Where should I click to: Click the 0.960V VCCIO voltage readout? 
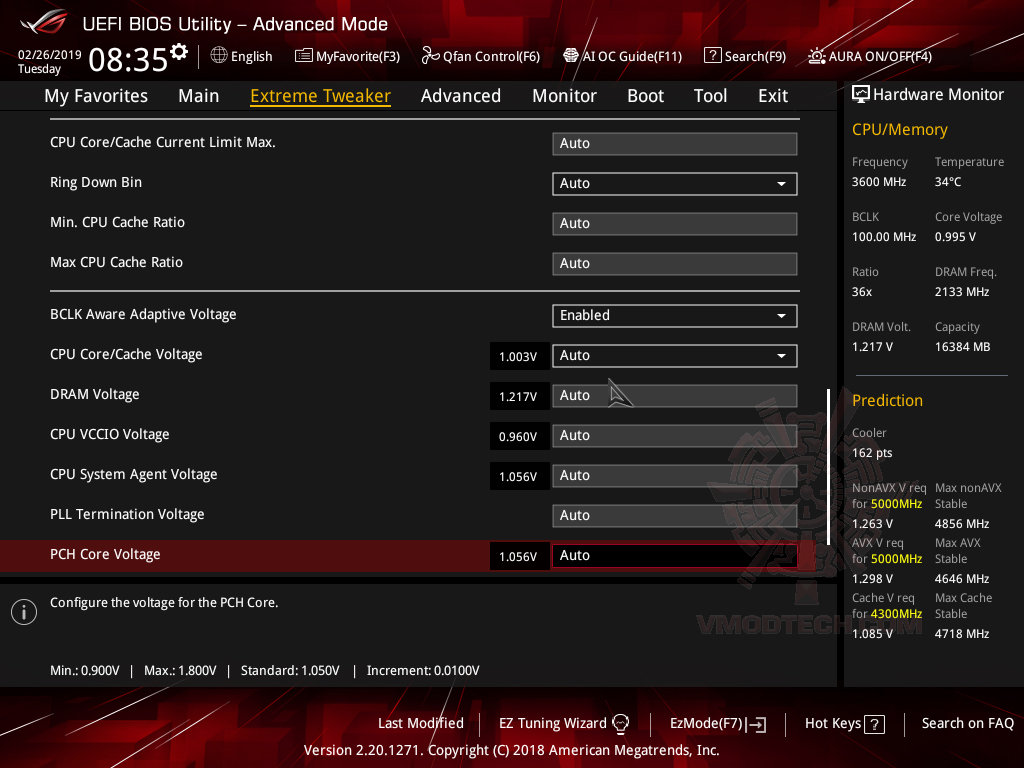[519, 436]
